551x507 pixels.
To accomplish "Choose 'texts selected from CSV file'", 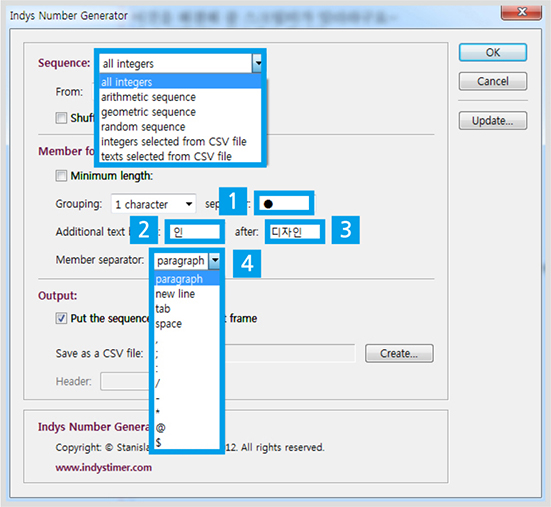I will tap(181, 156).
